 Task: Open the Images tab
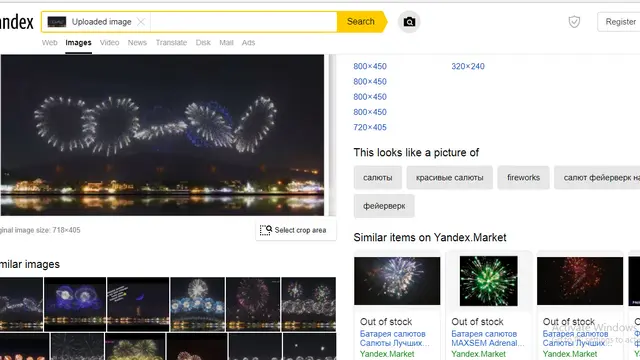[78, 42]
